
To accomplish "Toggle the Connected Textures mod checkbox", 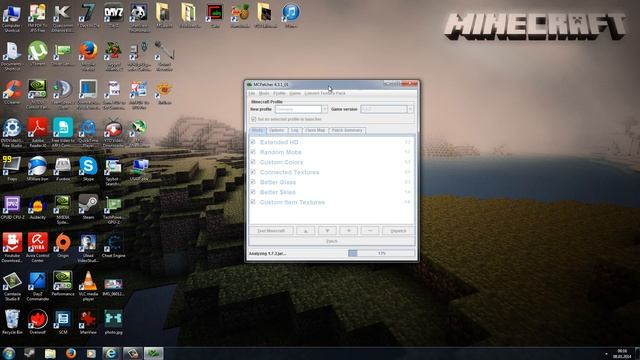I will 253,172.
